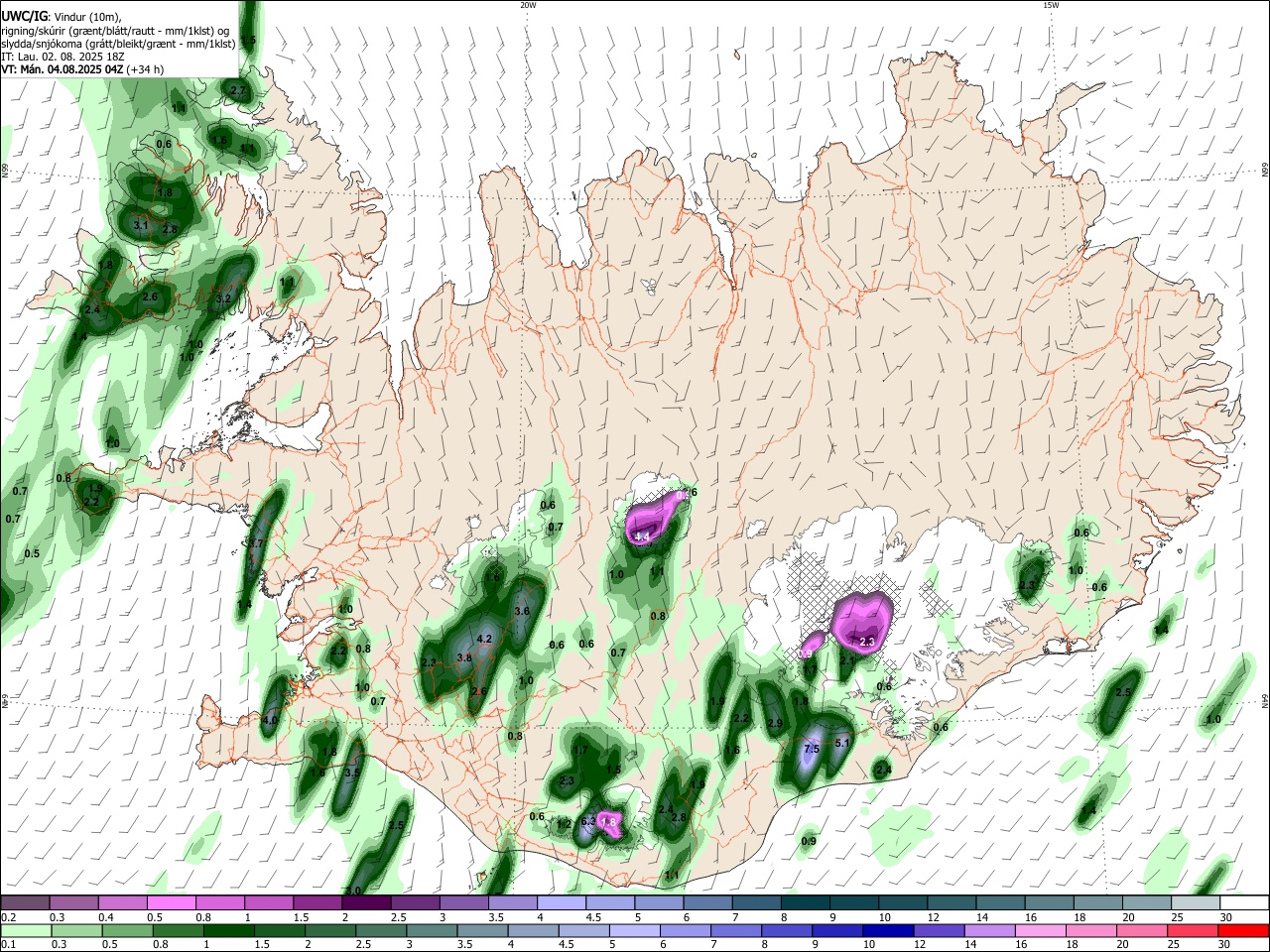Screen dimensions: 1270x952
Task: Click the purple-grey snow-scale swatch labeled 0.2
Action: pos(25,902)
